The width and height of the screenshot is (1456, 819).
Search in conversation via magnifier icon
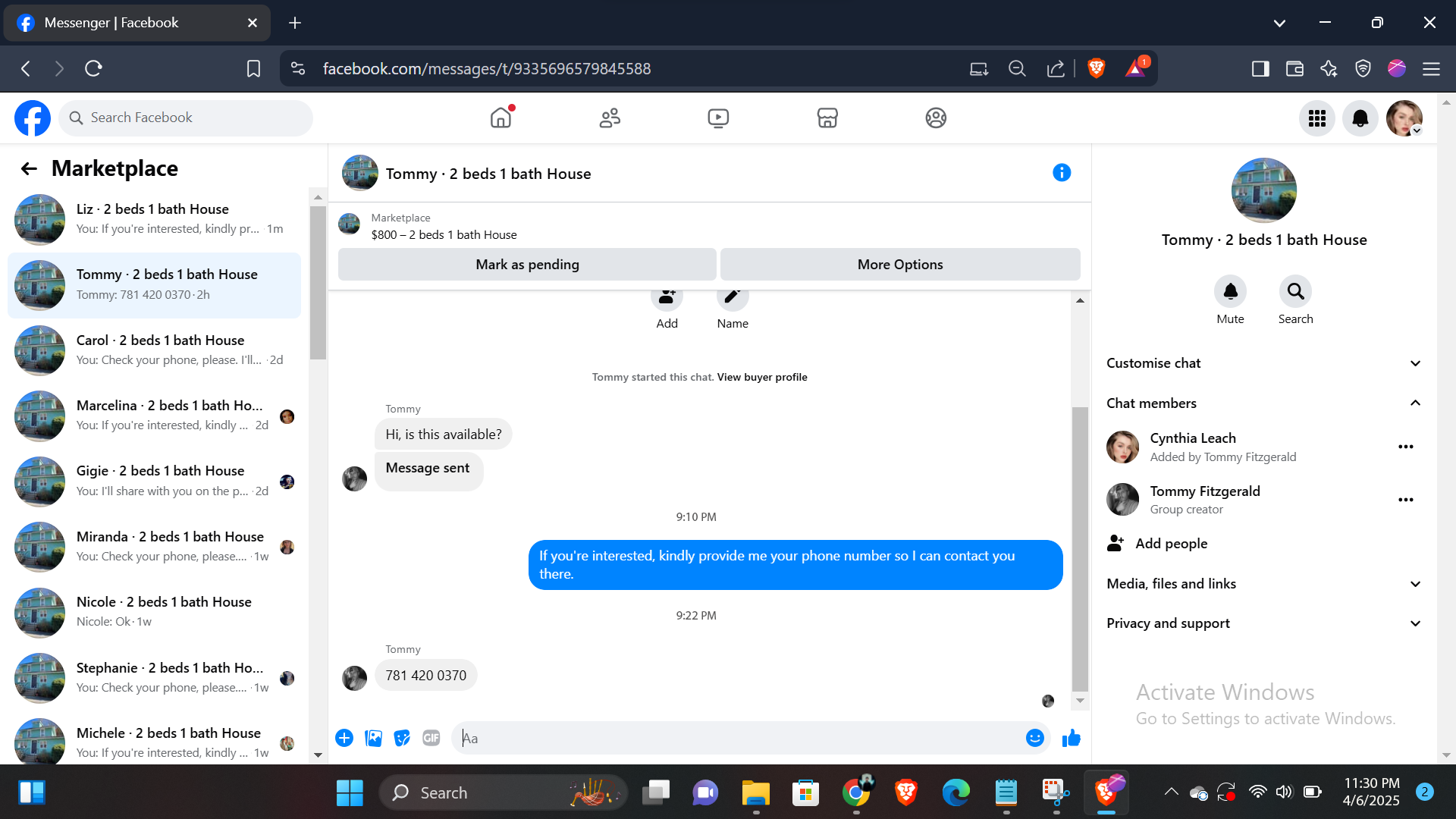click(x=1295, y=291)
